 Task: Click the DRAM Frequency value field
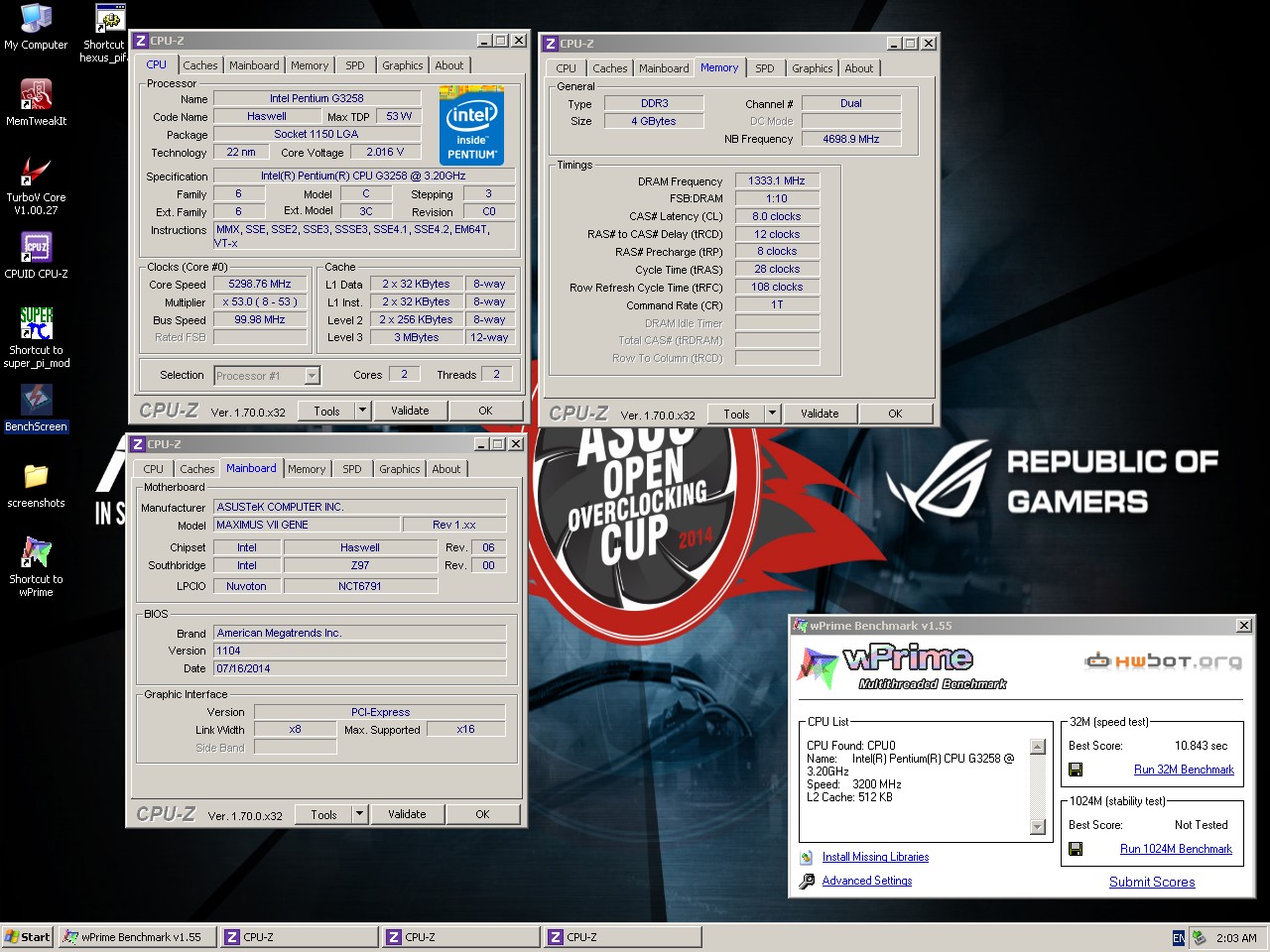coord(777,180)
